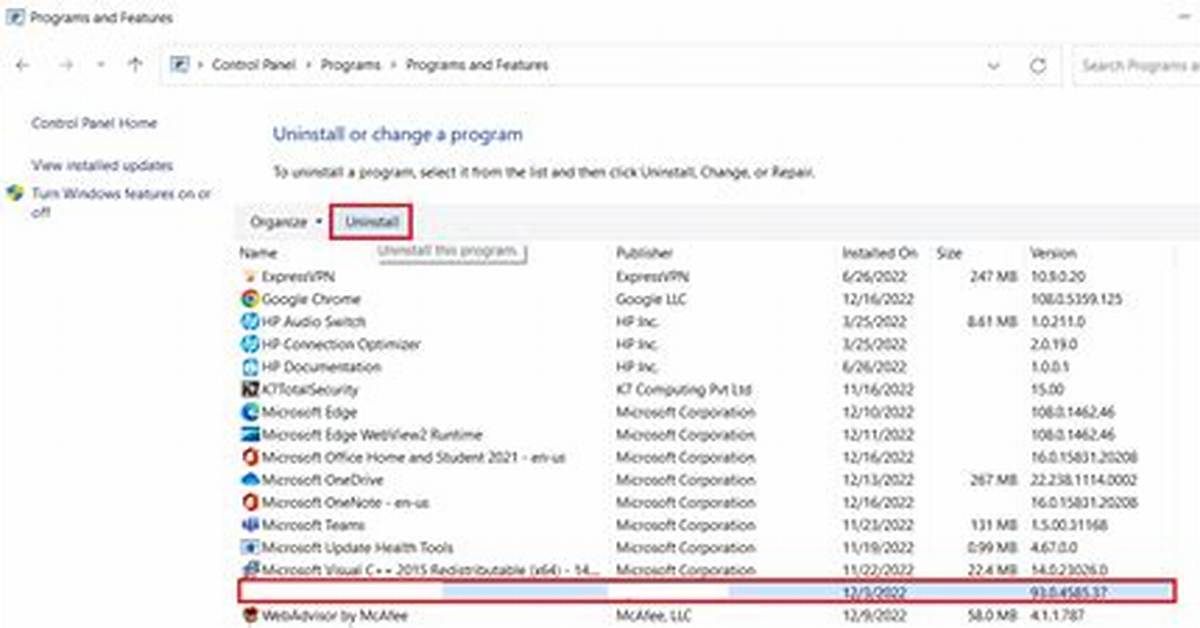
Task: Click the Edge WebView2 Runtime icon
Action: click(x=250, y=435)
